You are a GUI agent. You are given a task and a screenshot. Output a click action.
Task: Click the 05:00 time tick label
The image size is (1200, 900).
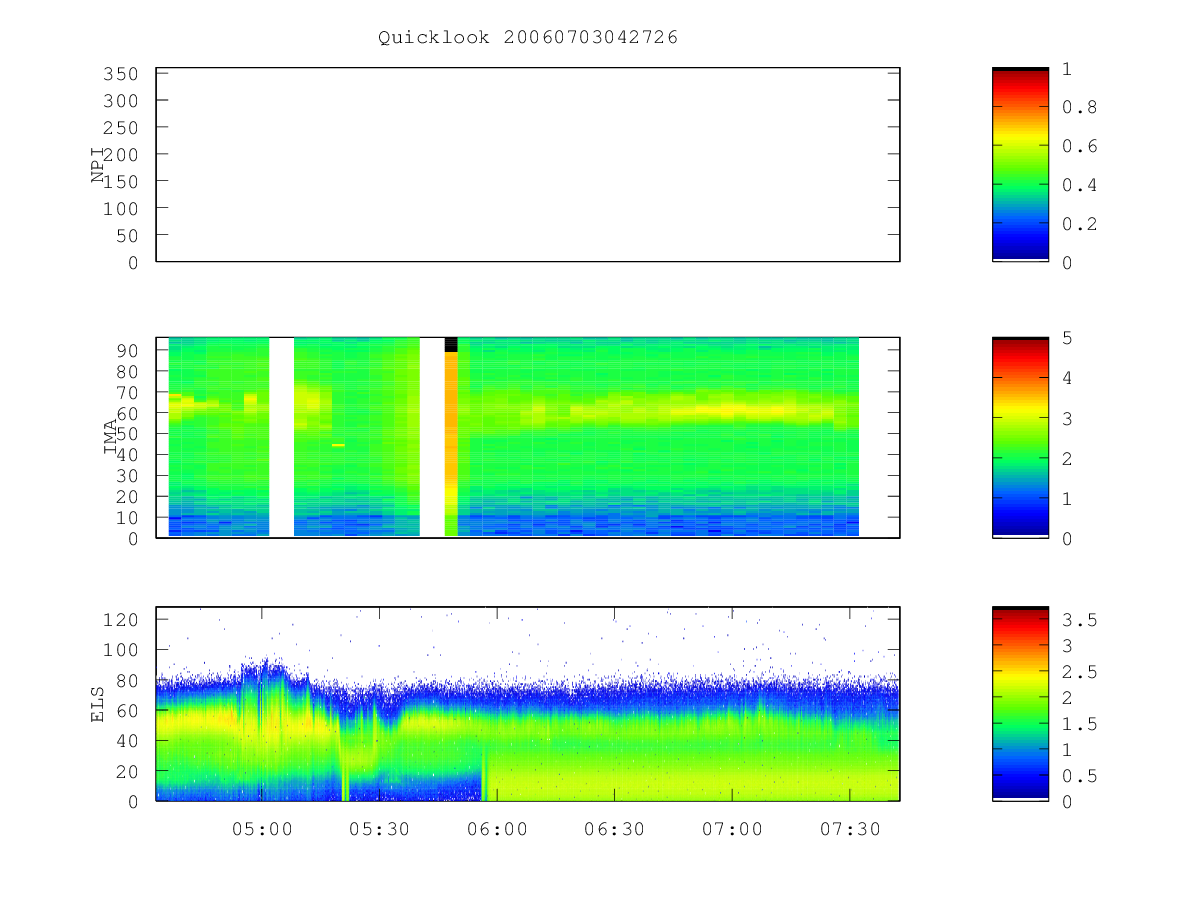tap(262, 828)
